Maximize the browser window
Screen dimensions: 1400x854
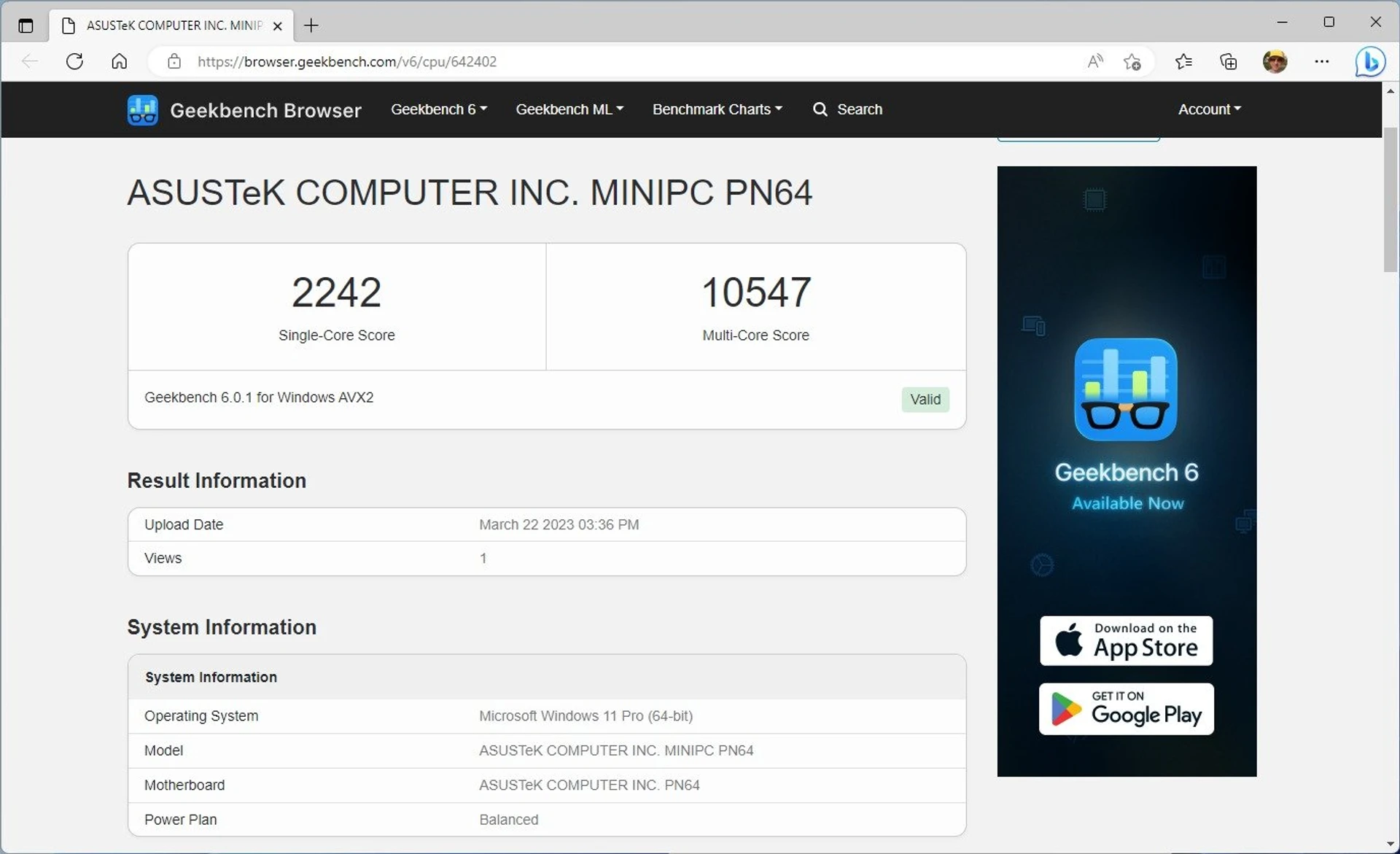(x=1329, y=23)
